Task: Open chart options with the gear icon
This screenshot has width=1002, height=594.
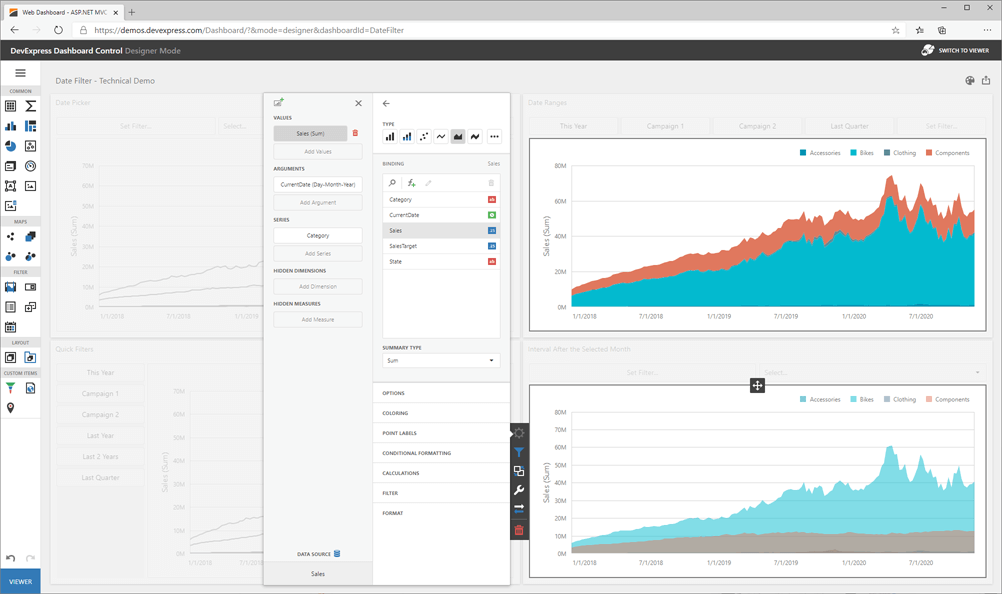Action: tap(519, 433)
